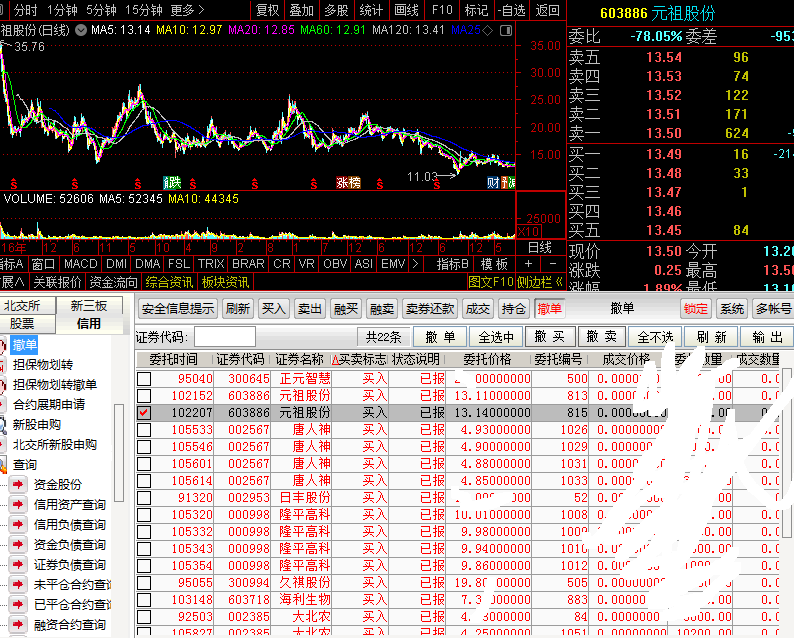Image resolution: width=794 pixels, height=638 pixels.
Task: Click the 撤 买 cancel-buy button
Action: point(550,337)
